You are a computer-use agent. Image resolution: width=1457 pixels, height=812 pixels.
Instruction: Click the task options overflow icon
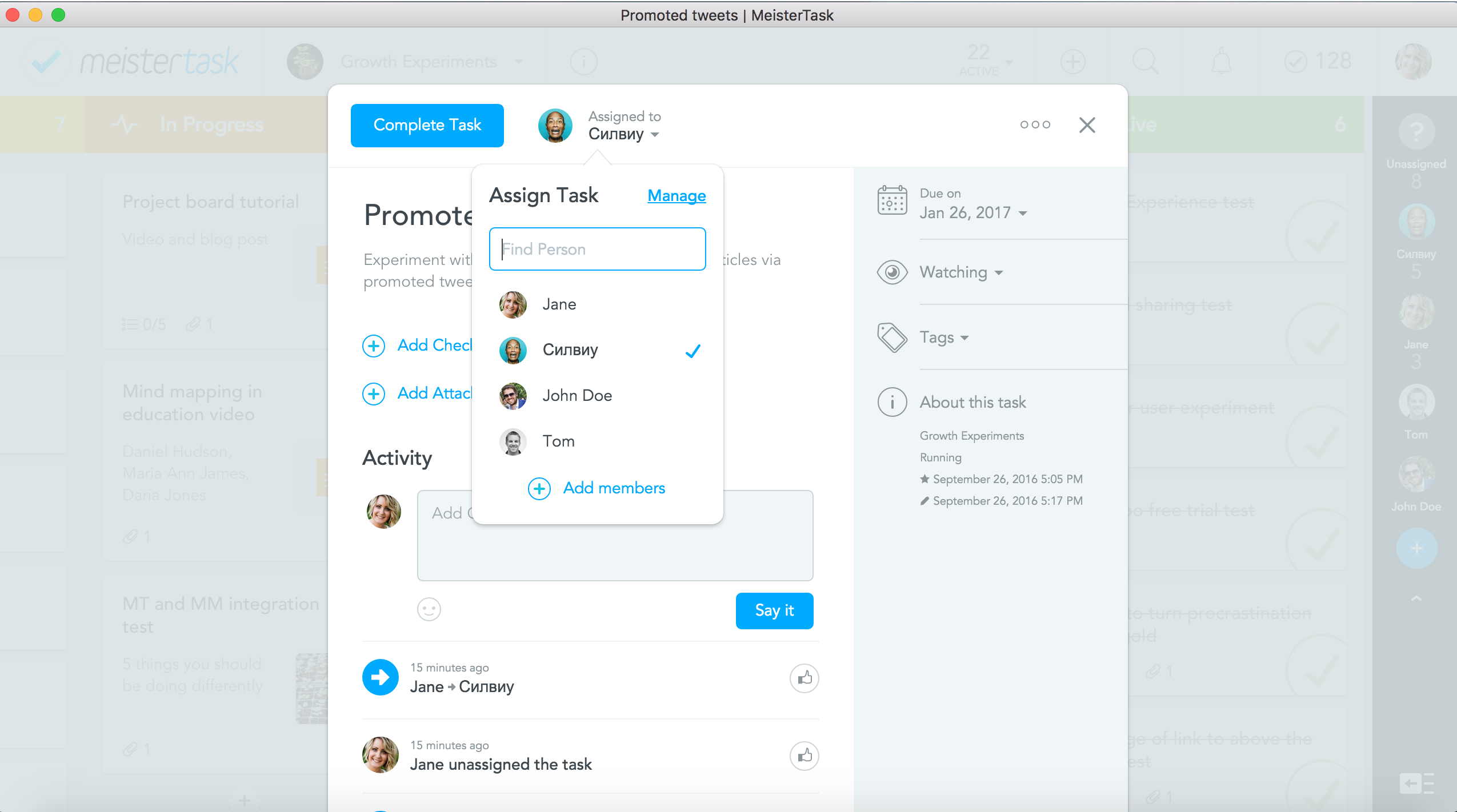[1036, 124]
